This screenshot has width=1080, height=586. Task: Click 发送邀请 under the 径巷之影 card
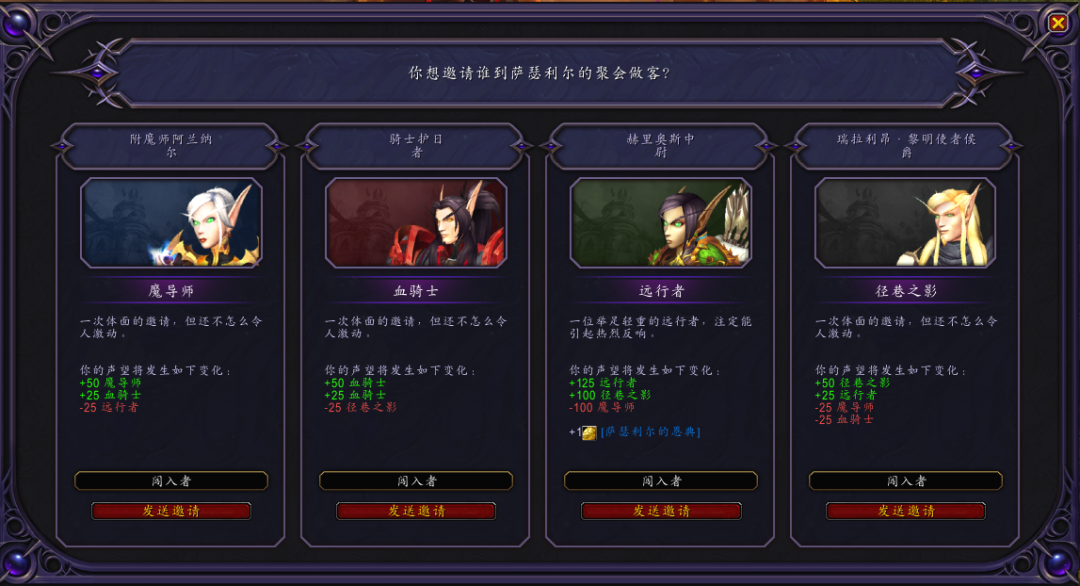click(906, 511)
